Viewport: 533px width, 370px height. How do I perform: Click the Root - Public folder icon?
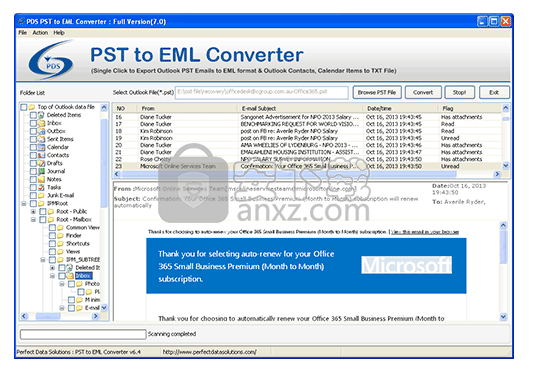coord(51,212)
